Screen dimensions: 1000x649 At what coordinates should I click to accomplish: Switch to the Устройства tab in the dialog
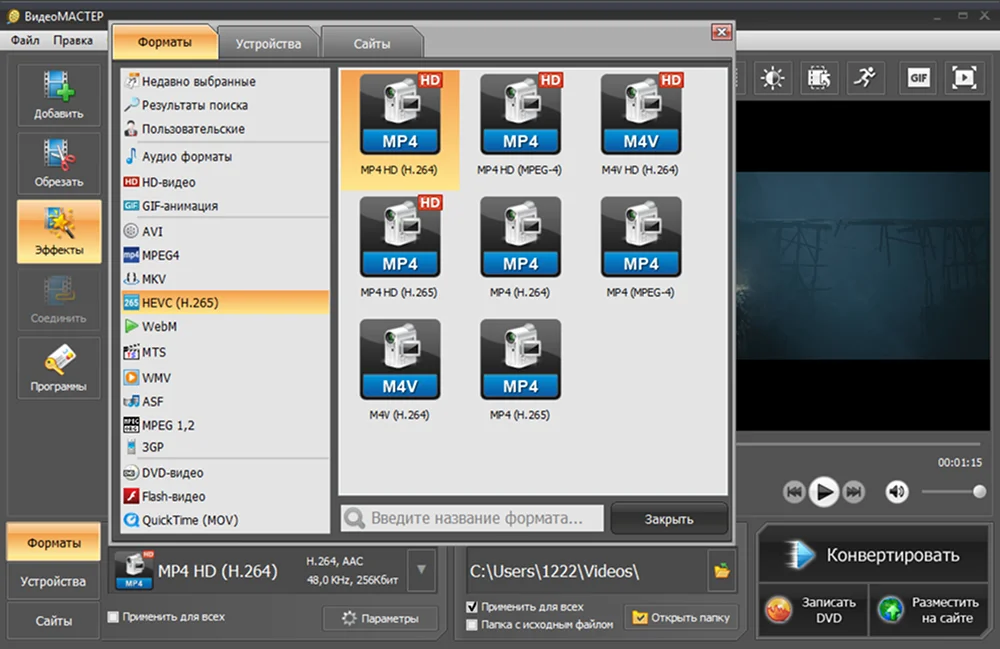click(x=268, y=44)
